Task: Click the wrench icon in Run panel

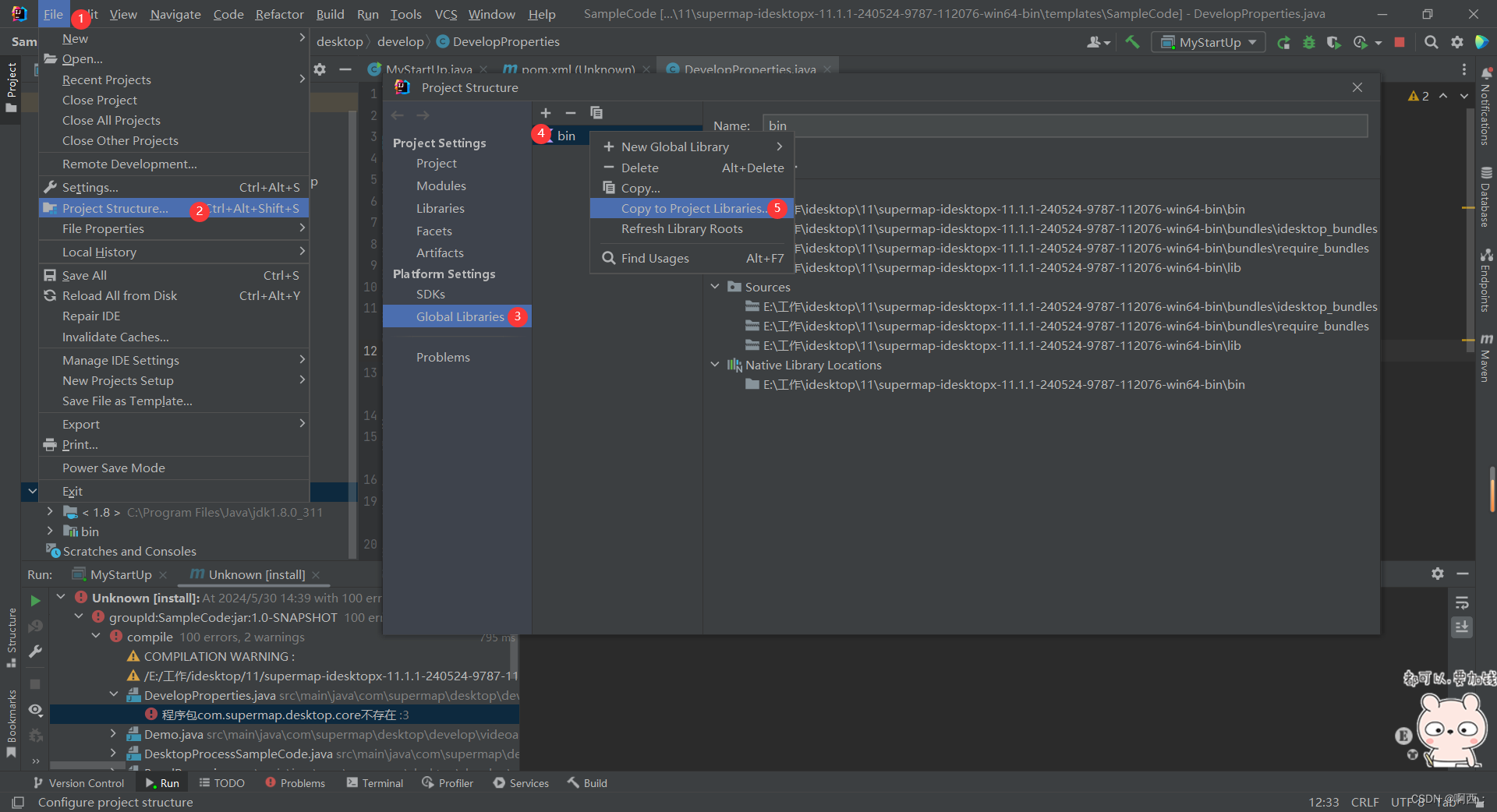Action: pos(35,651)
